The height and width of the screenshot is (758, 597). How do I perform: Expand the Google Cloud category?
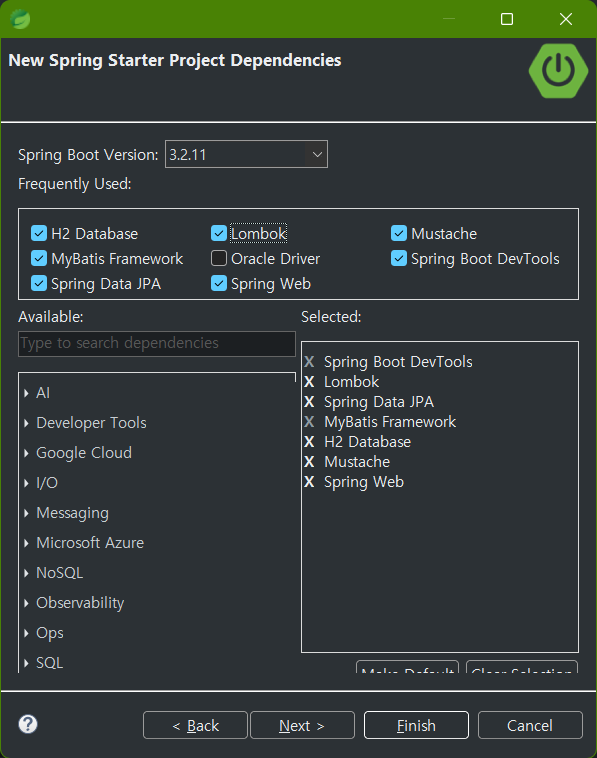[26, 453]
